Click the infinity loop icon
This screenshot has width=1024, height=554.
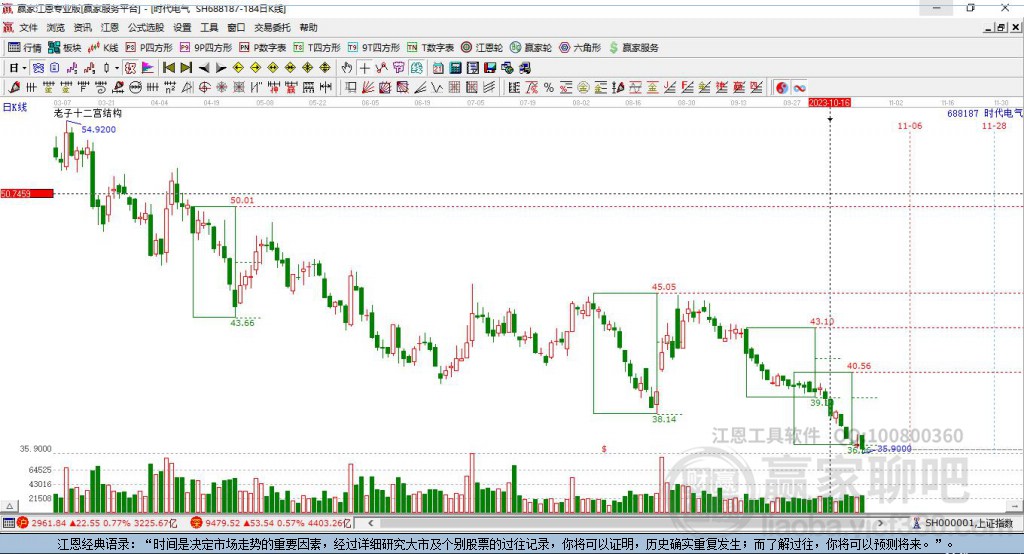799,88
